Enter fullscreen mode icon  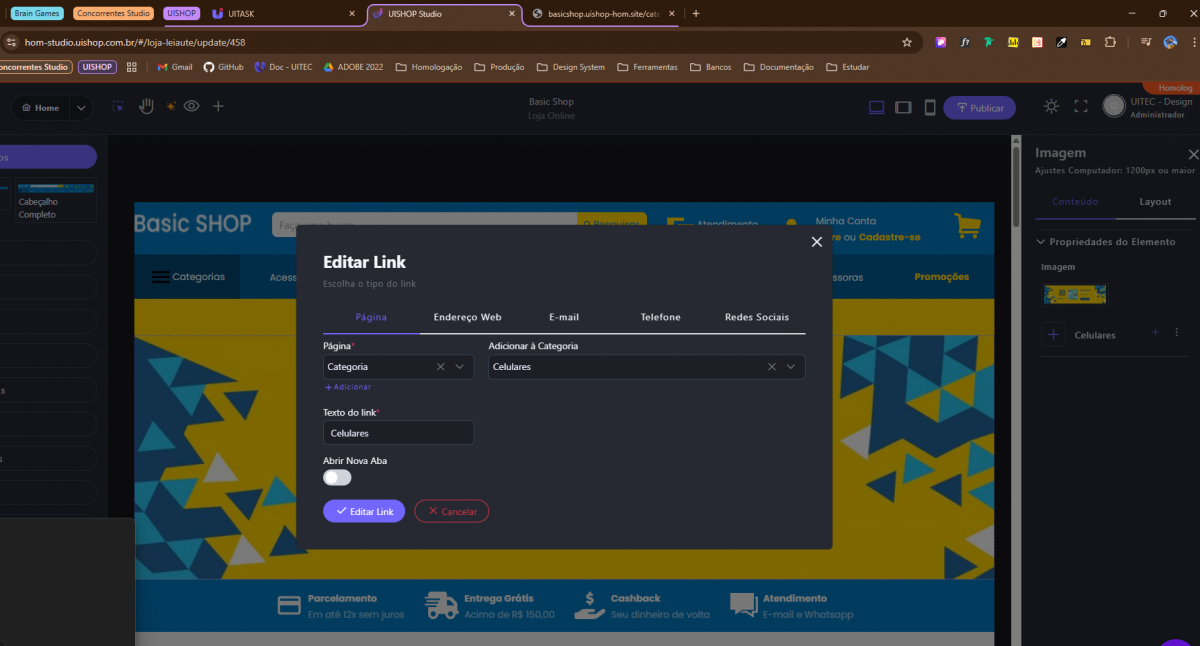(x=1080, y=106)
